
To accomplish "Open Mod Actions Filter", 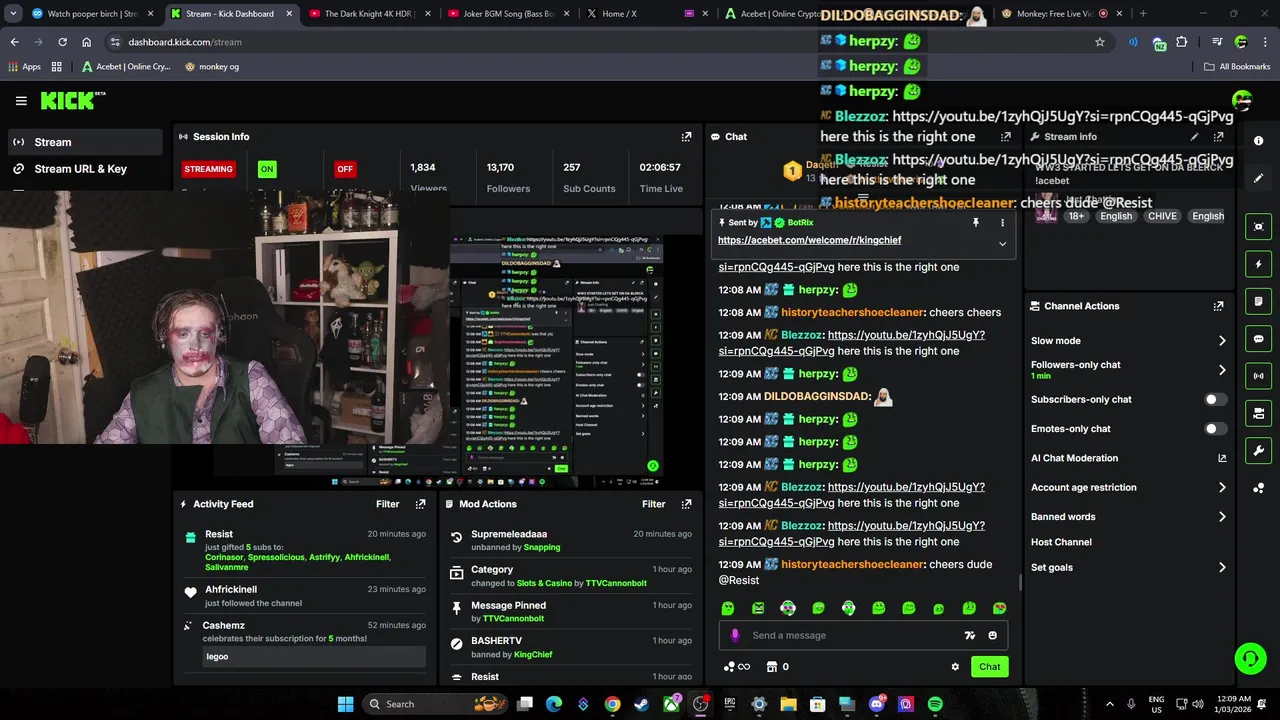I will click(653, 504).
